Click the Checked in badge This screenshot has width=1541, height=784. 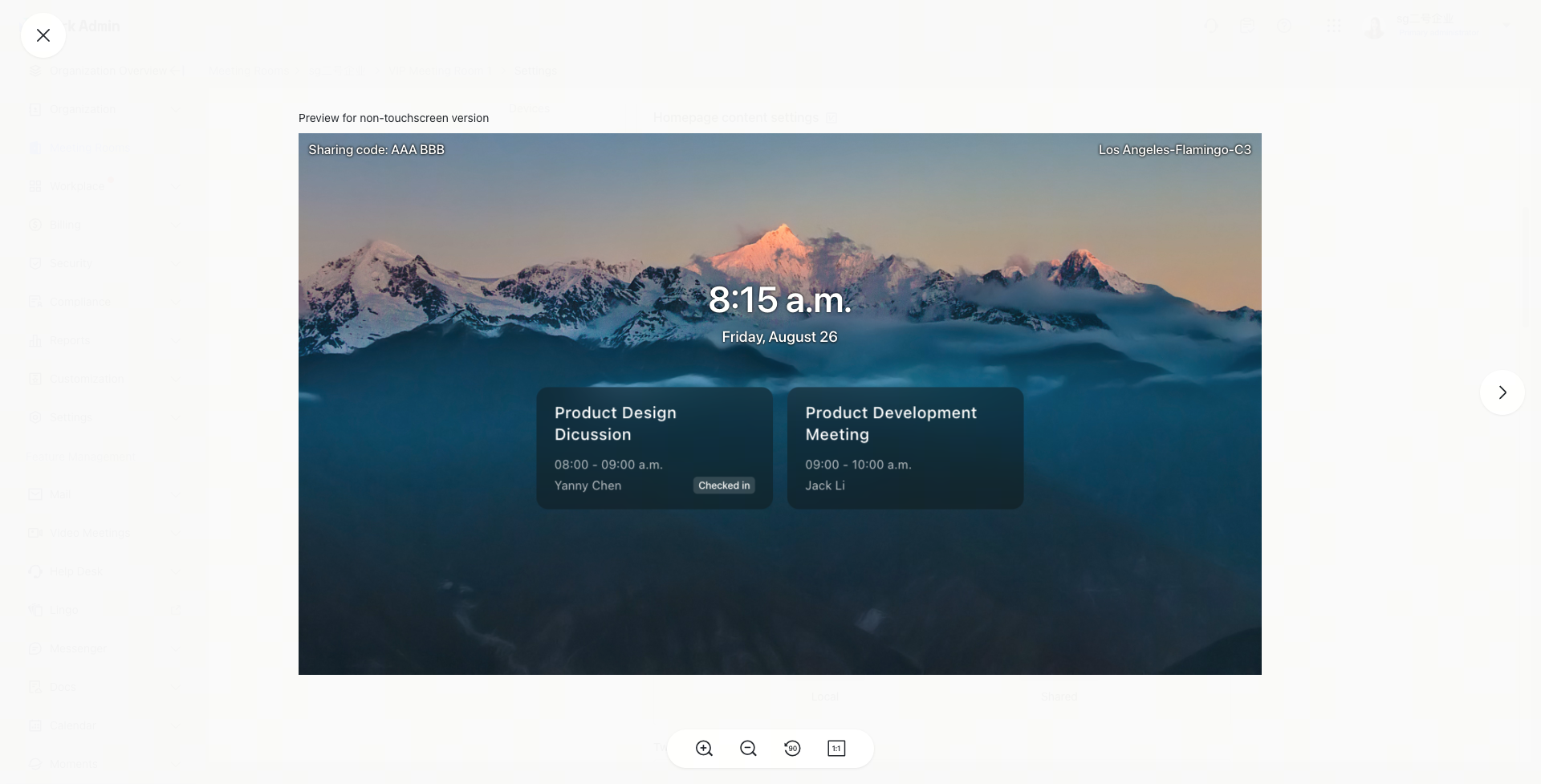[x=724, y=485]
